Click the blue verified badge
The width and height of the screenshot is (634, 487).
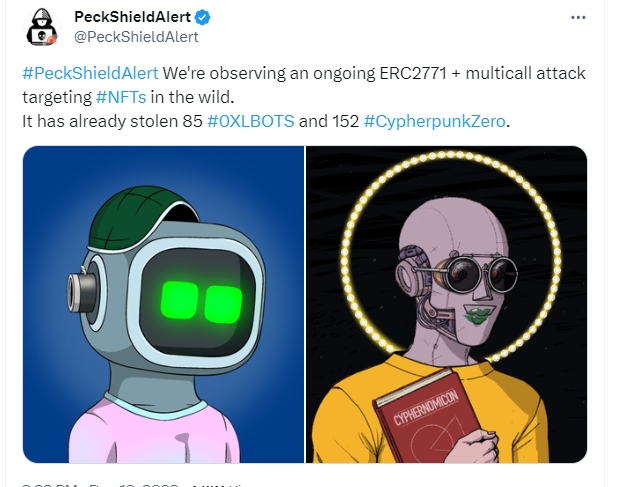[x=202, y=17]
